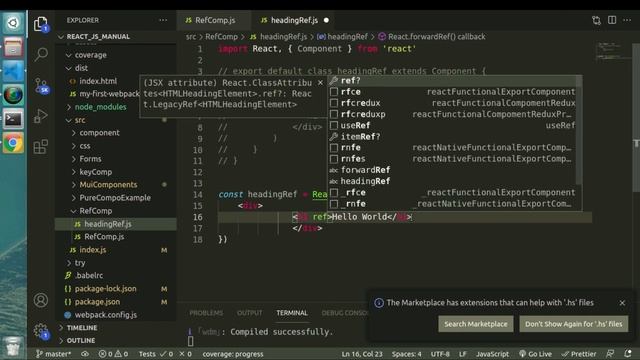Expand the OUTLINE section
The height and width of the screenshot is (360, 640).
[x=116, y=340]
